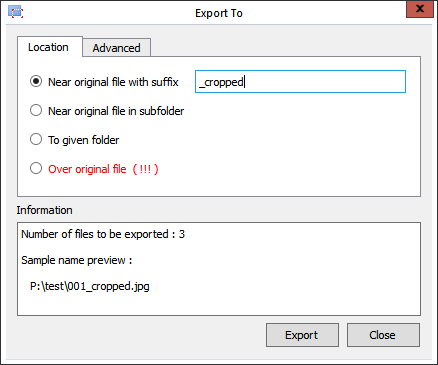Click the 'Number of files to be exported' line
The width and height of the screenshot is (438, 365).
pos(103,234)
